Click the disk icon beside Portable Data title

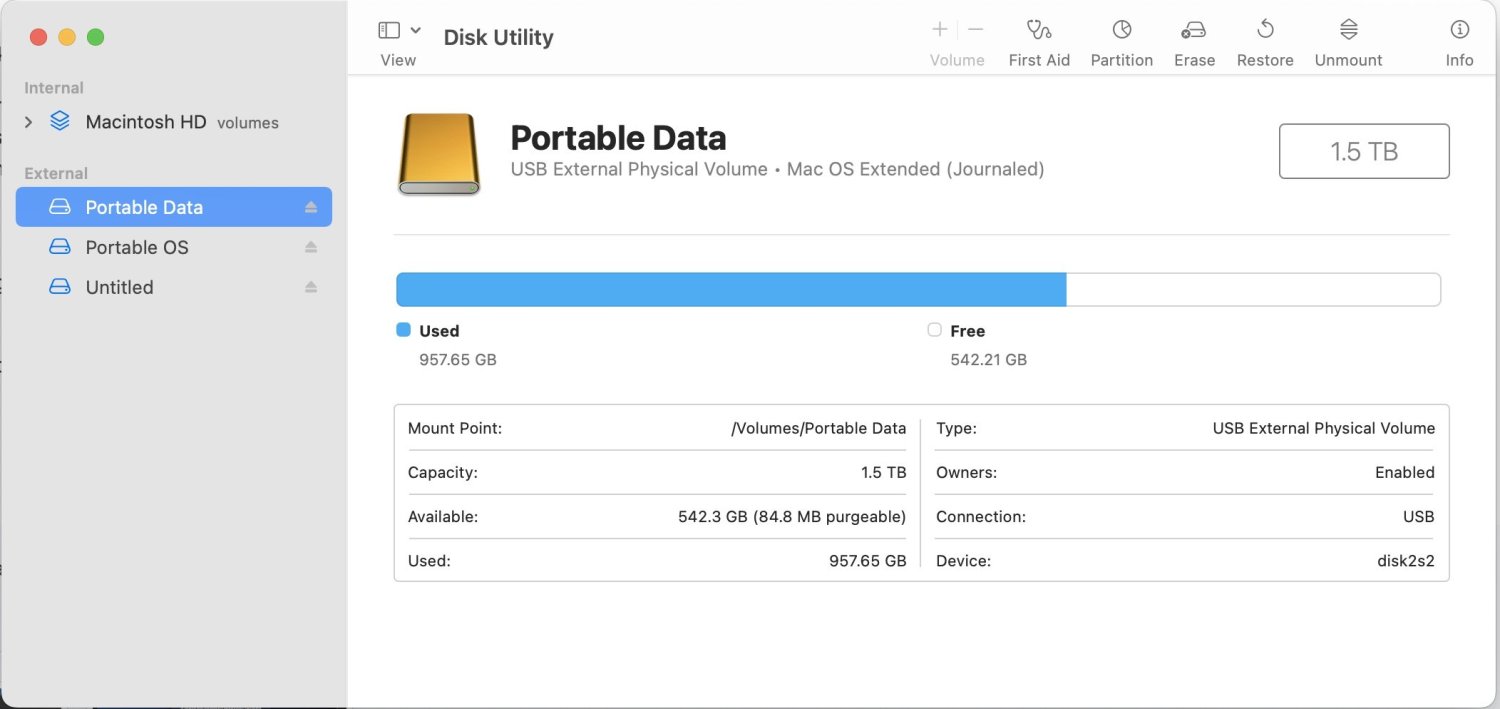438,152
